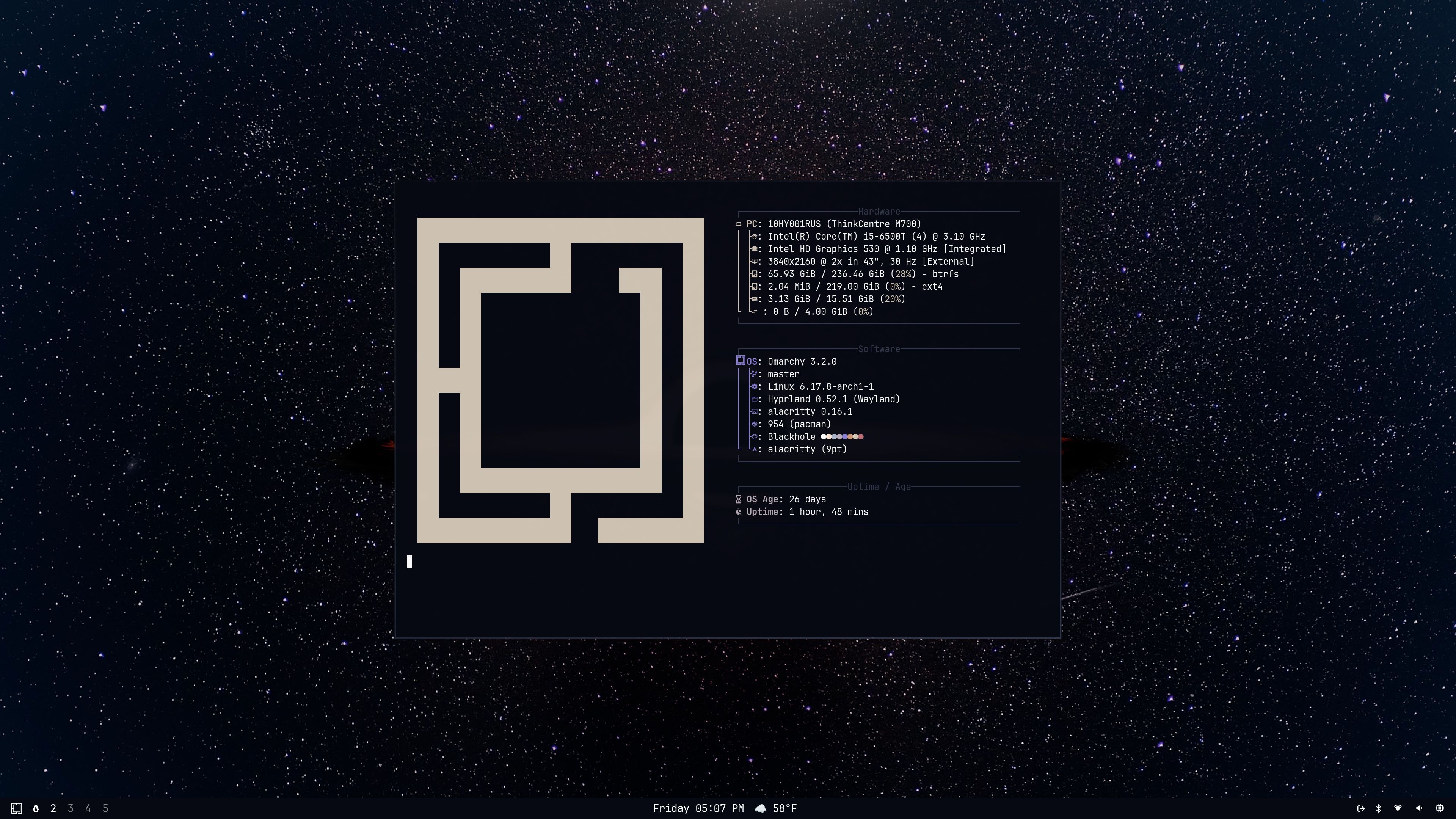Click the terminal cursor block
The width and height of the screenshot is (1456, 819).
point(409,561)
